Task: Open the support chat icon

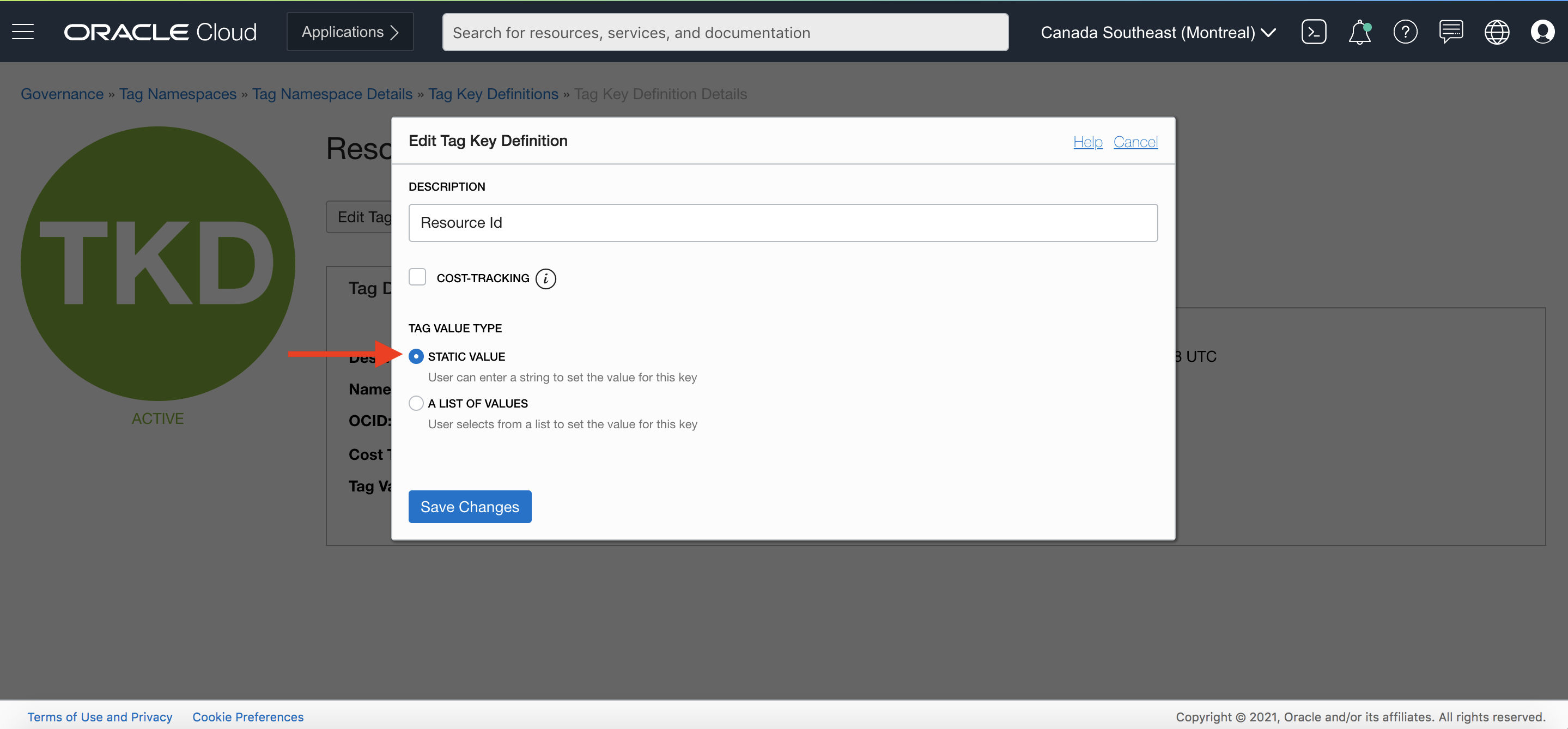Action: coord(1450,32)
